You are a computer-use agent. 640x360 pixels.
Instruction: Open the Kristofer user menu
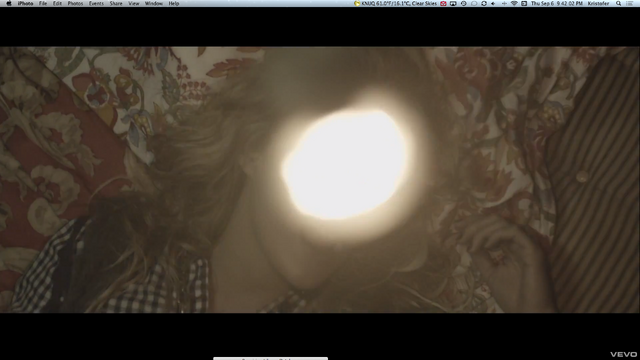(x=598, y=3)
